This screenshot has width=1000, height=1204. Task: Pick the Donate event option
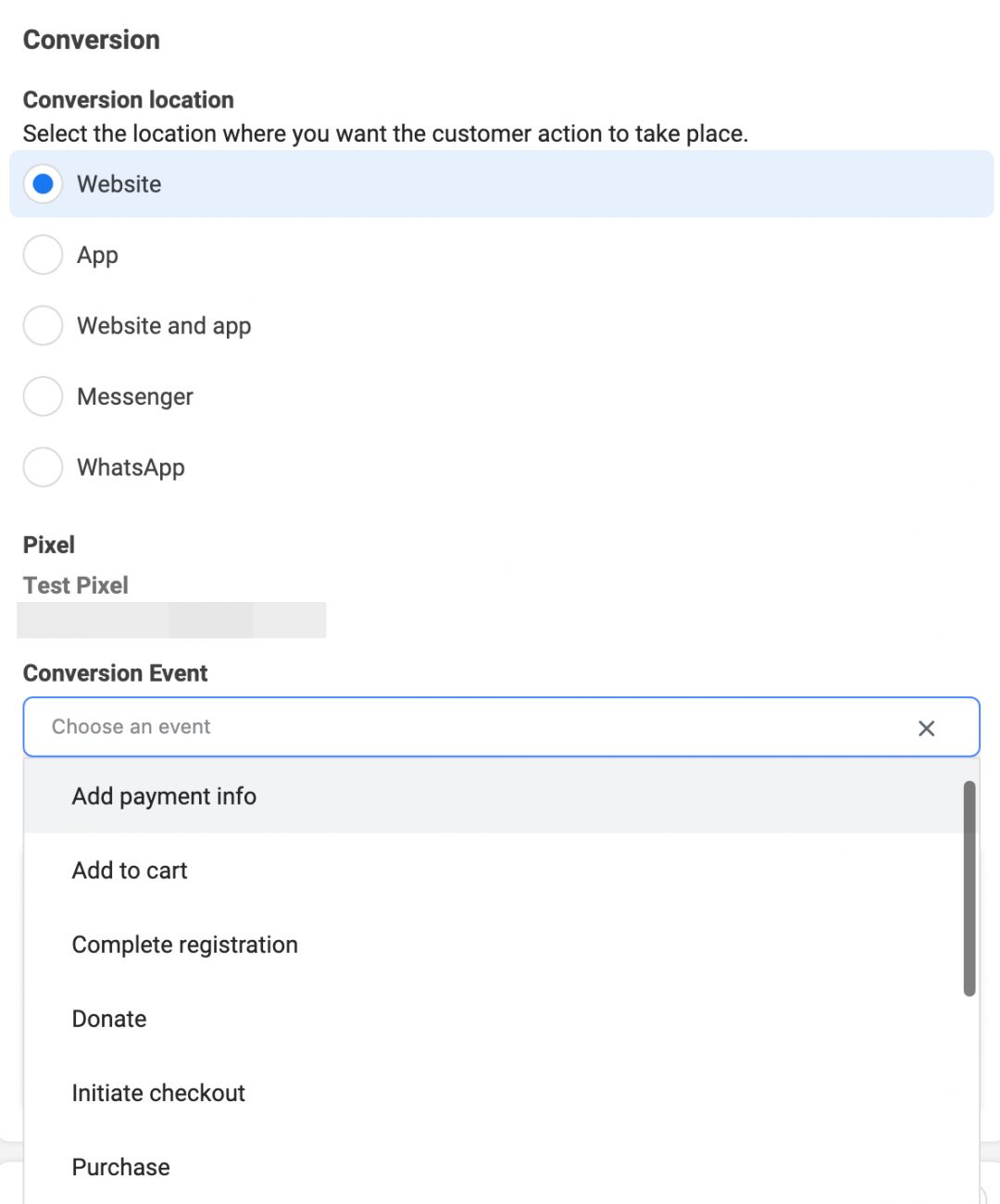[x=109, y=1019]
